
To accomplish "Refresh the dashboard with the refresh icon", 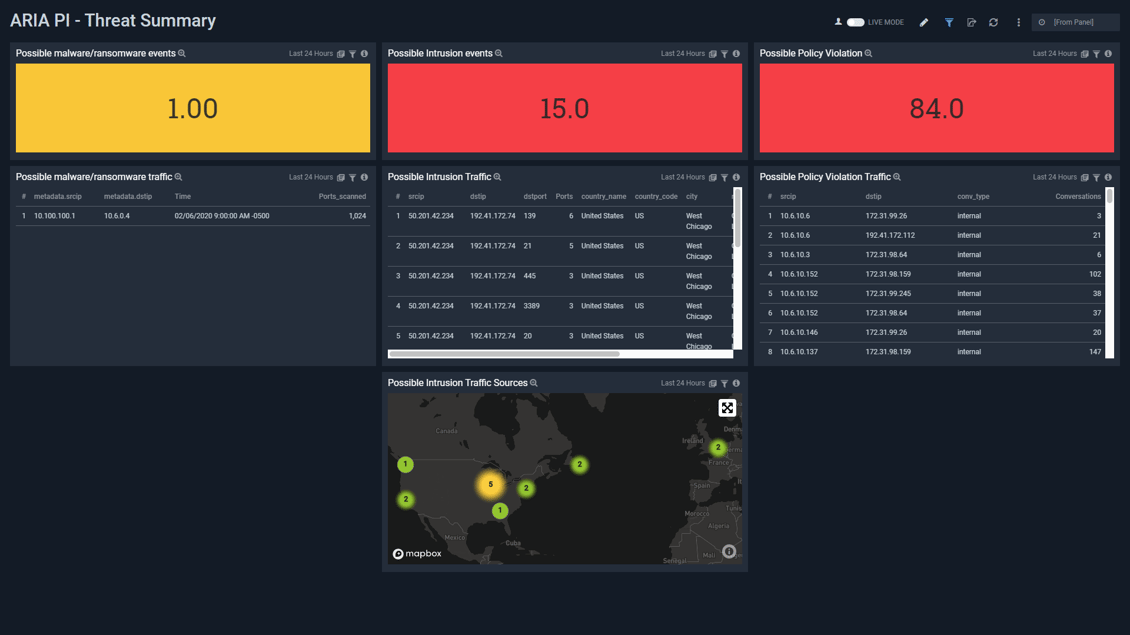I will coord(993,22).
